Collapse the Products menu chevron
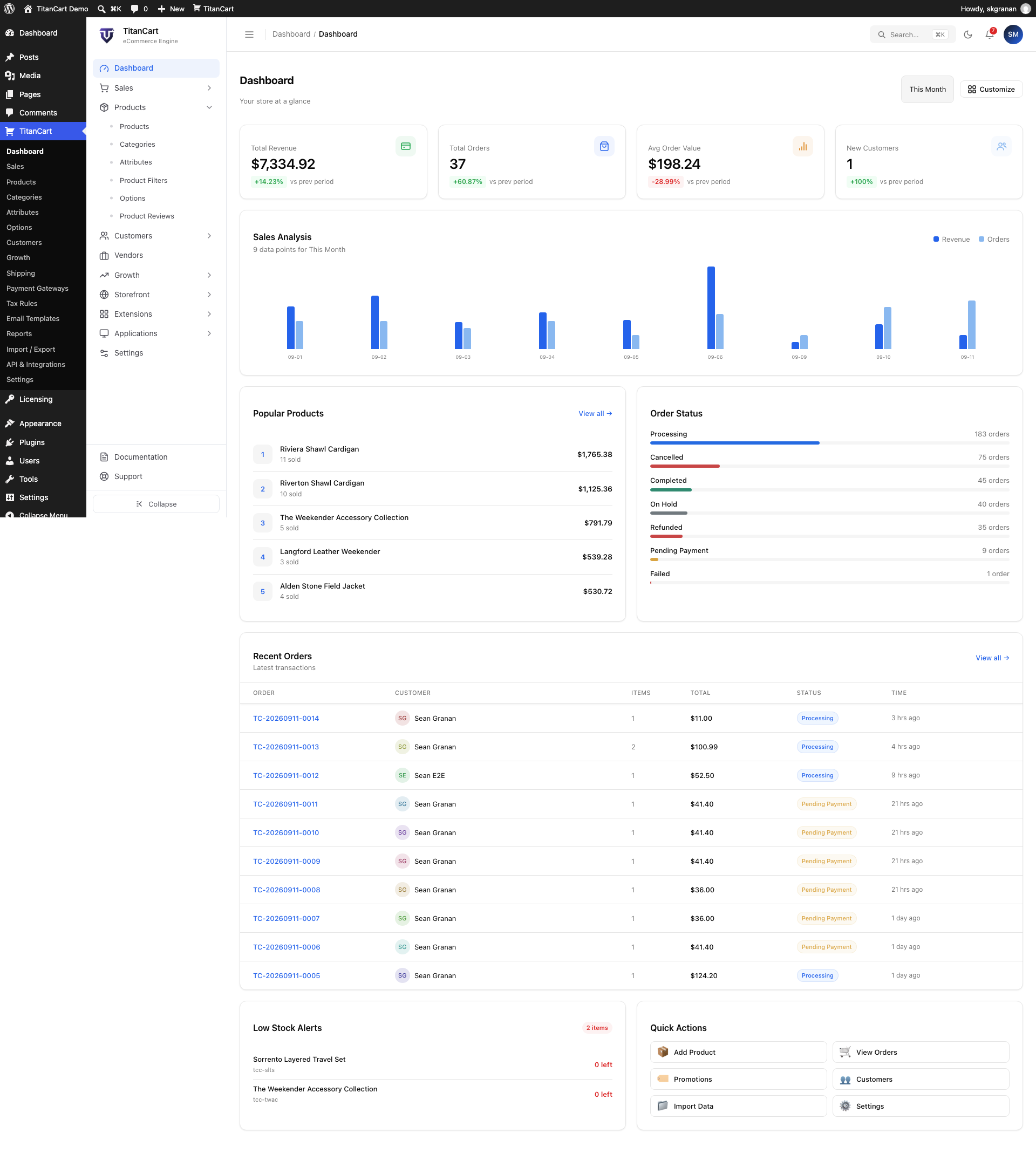Image resolution: width=1036 pixels, height=1154 pixels. click(x=209, y=107)
